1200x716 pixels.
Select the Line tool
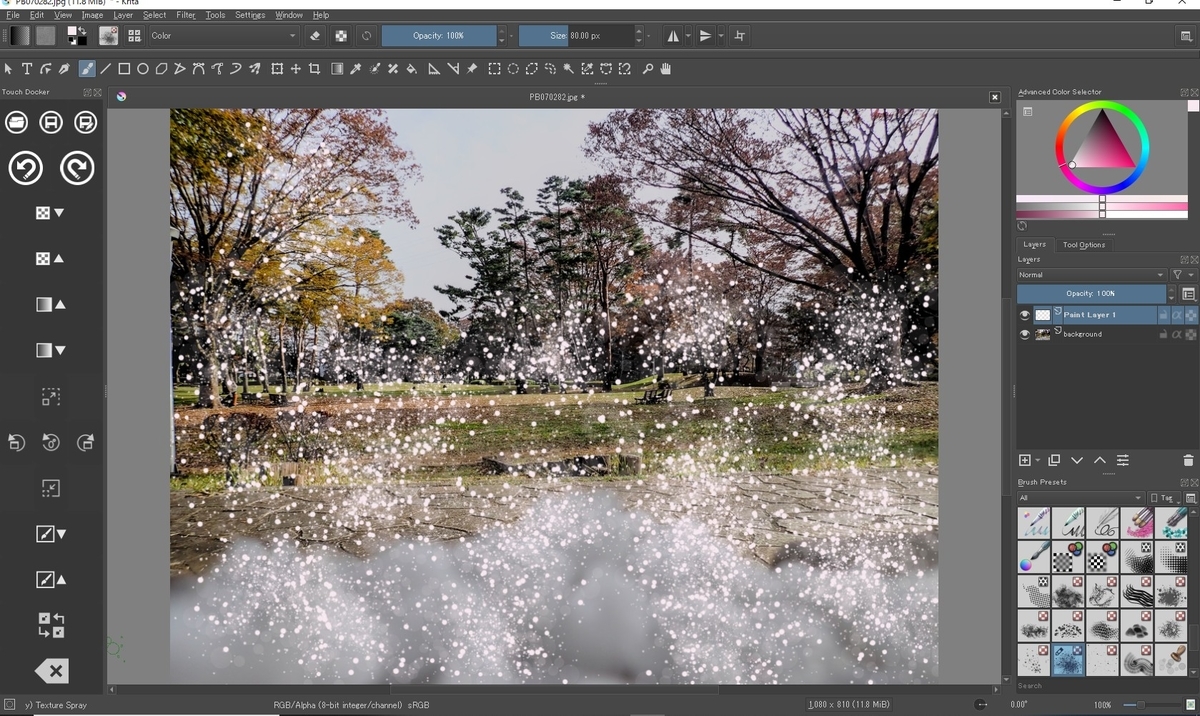click(x=105, y=69)
